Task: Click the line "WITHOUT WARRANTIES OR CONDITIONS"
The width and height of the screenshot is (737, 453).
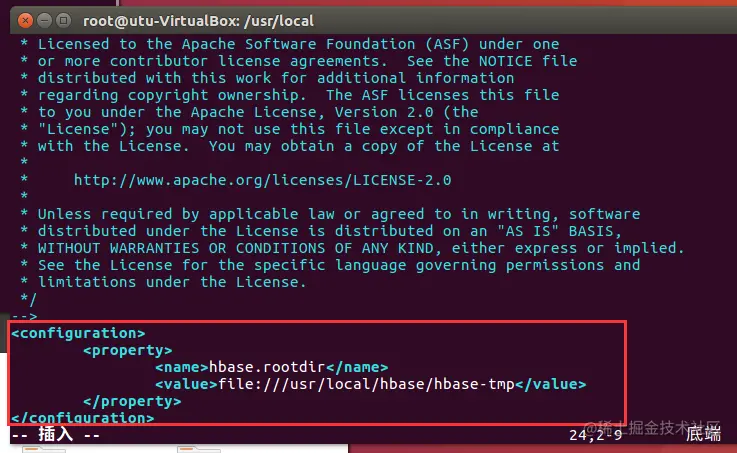Action: click(x=353, y=248)
